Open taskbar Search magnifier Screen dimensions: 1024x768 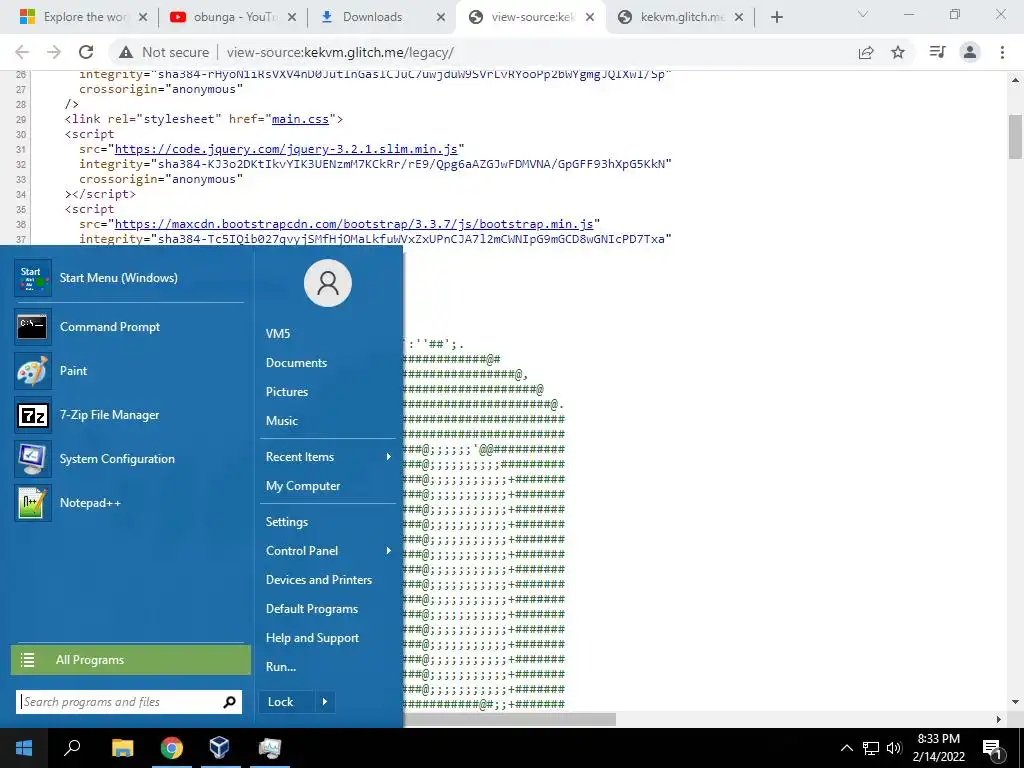click(x=72, y=748)
